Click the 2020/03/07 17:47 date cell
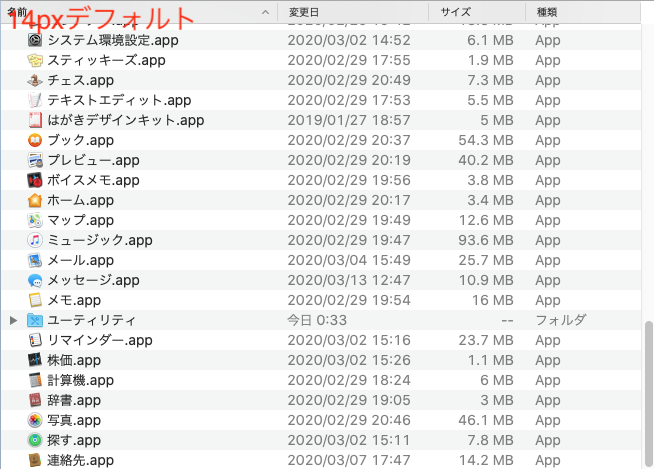This screenshot has height=469, width=654. coord(349,460)
